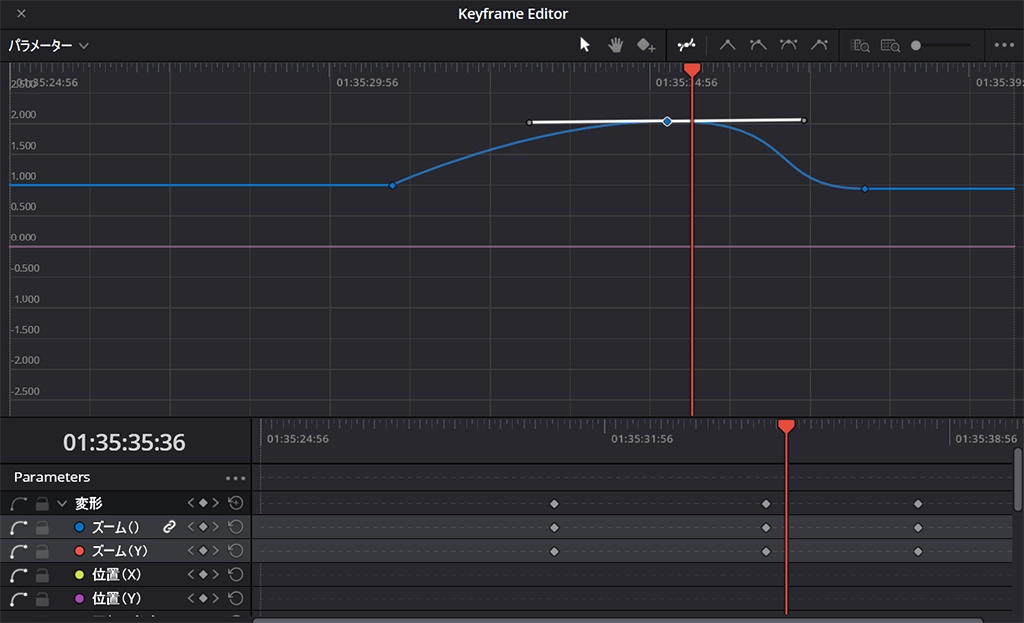Screen dimensions: 1024x623
Task: Go to next keyframe on ズーム(Y)
Action: [215, 551]
